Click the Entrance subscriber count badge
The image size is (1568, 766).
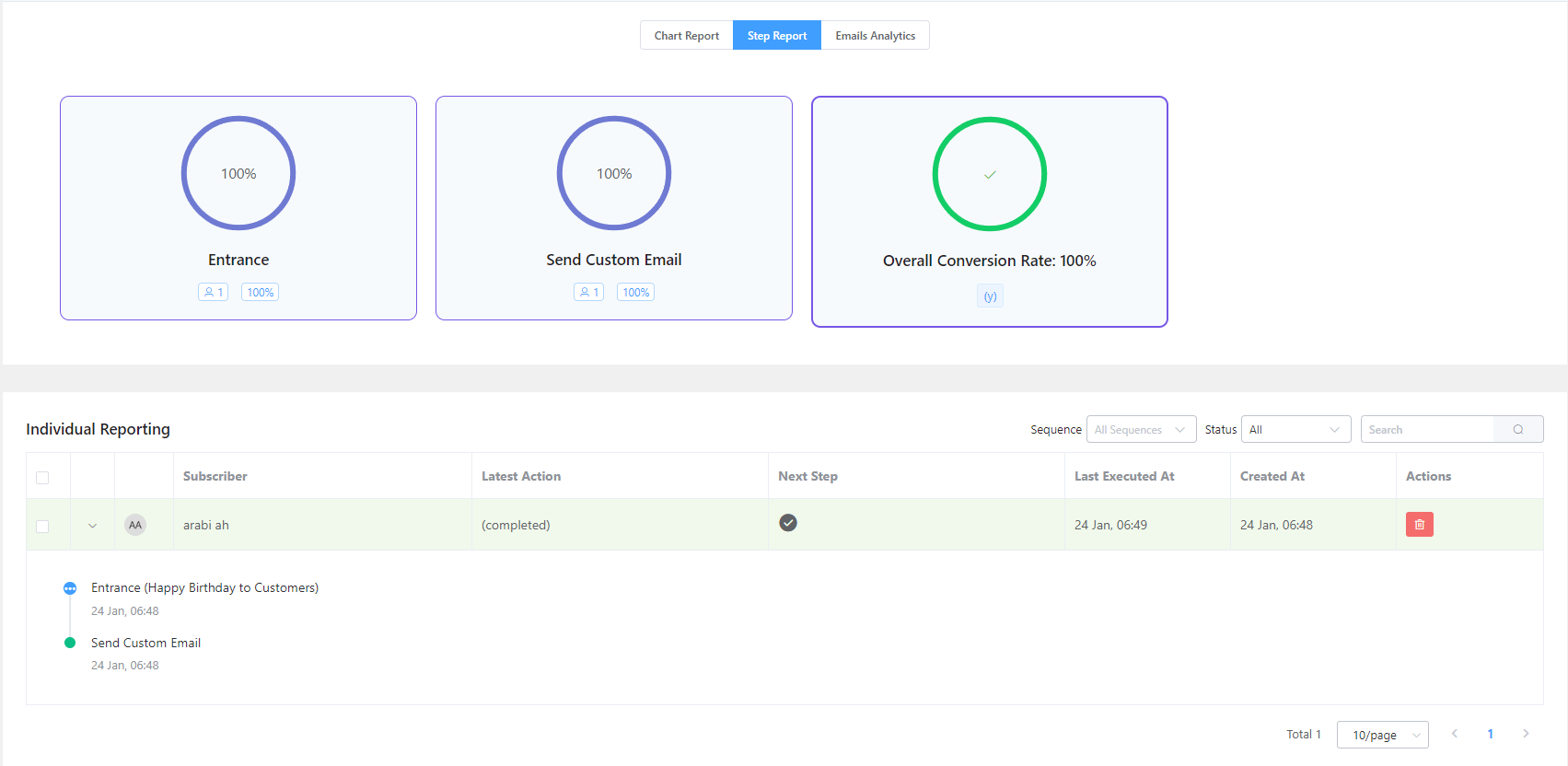214,292
